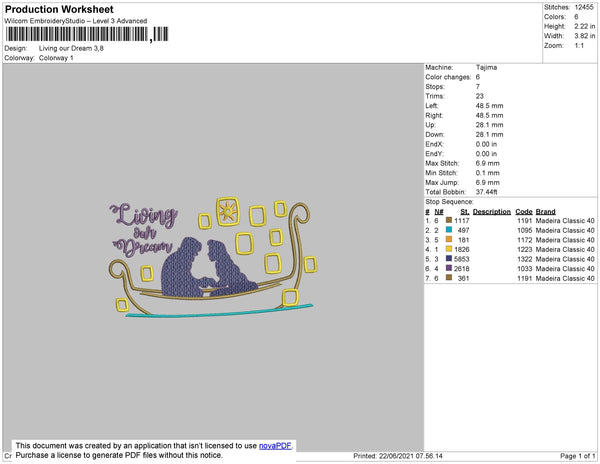The width and height of the screenshot is (600, 464).
Task: Click the yellow swatch for stop 4
Action: 449,249
